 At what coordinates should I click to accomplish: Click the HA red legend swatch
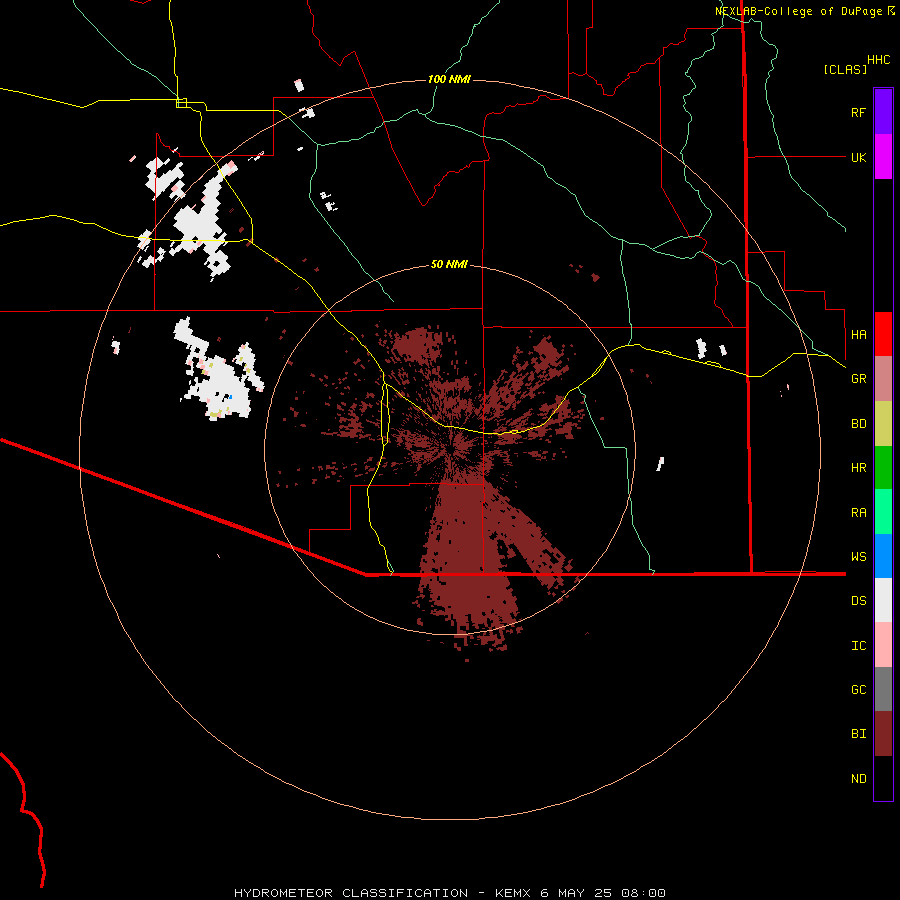pyautogui.click(x=883, y=334)
